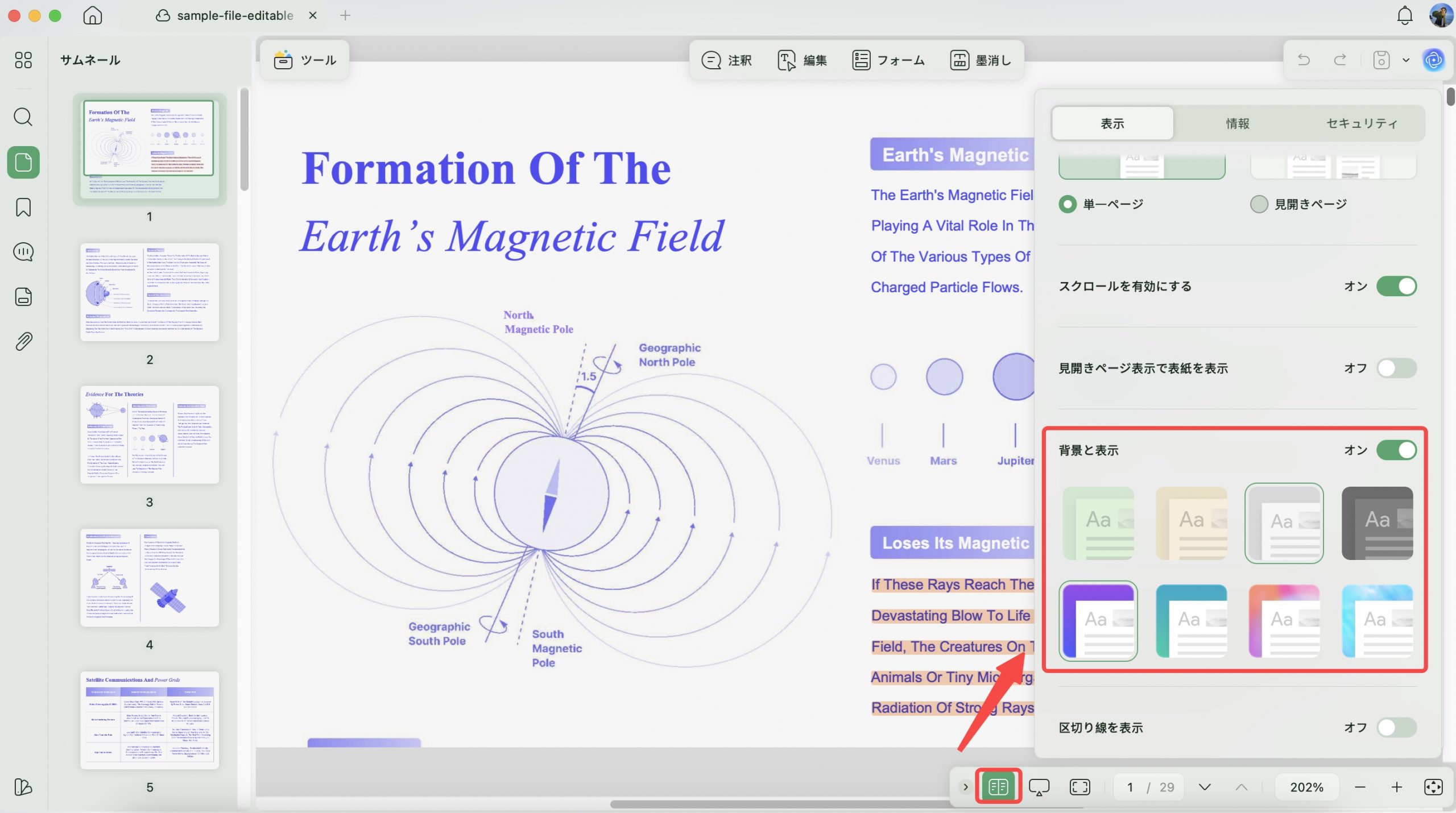
Task: Click the thumbnail panel scrollbar
Action: [x=244, y=139]
